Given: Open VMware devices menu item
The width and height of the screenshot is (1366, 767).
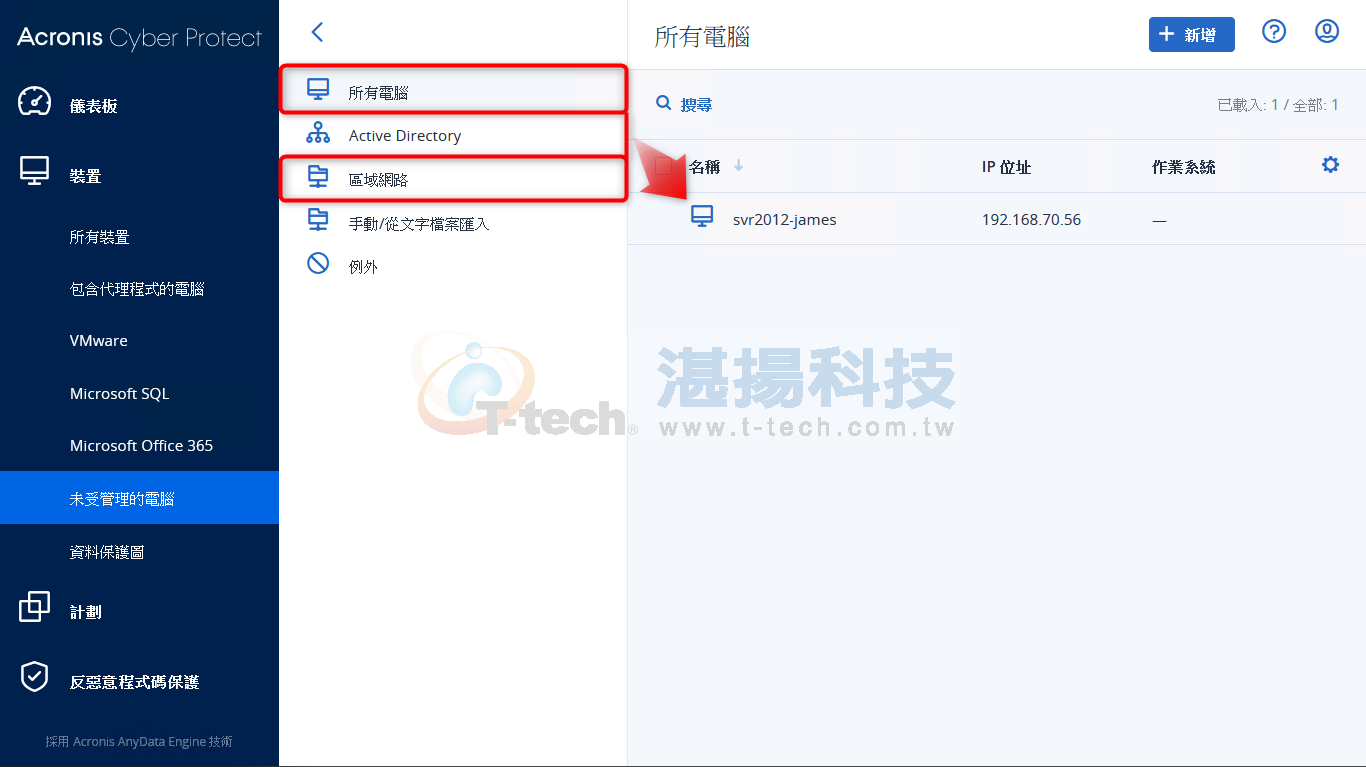Looking at the screenshot, I should tap(99, 341).
